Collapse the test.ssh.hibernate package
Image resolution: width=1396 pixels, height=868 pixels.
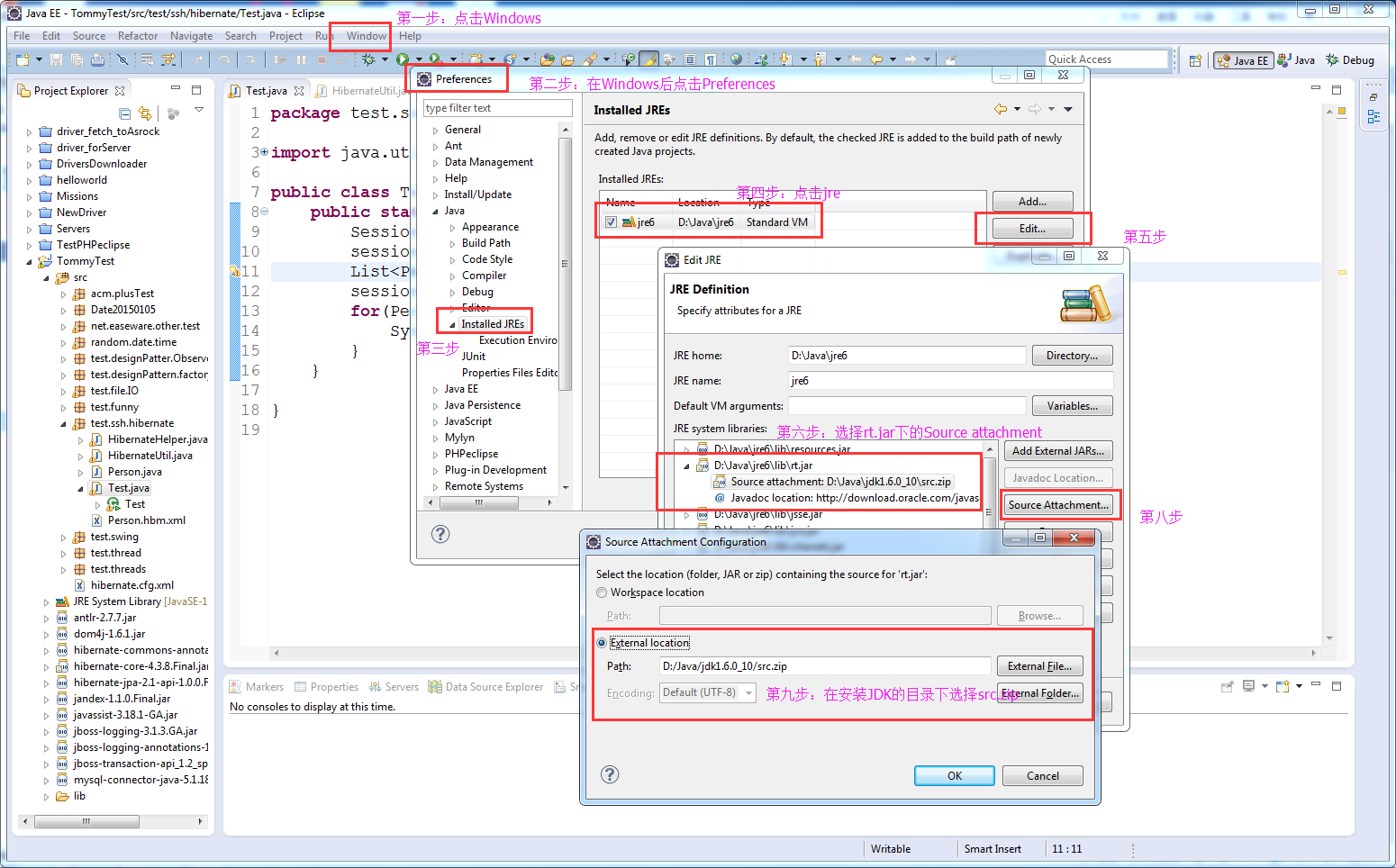pos(63,423)
